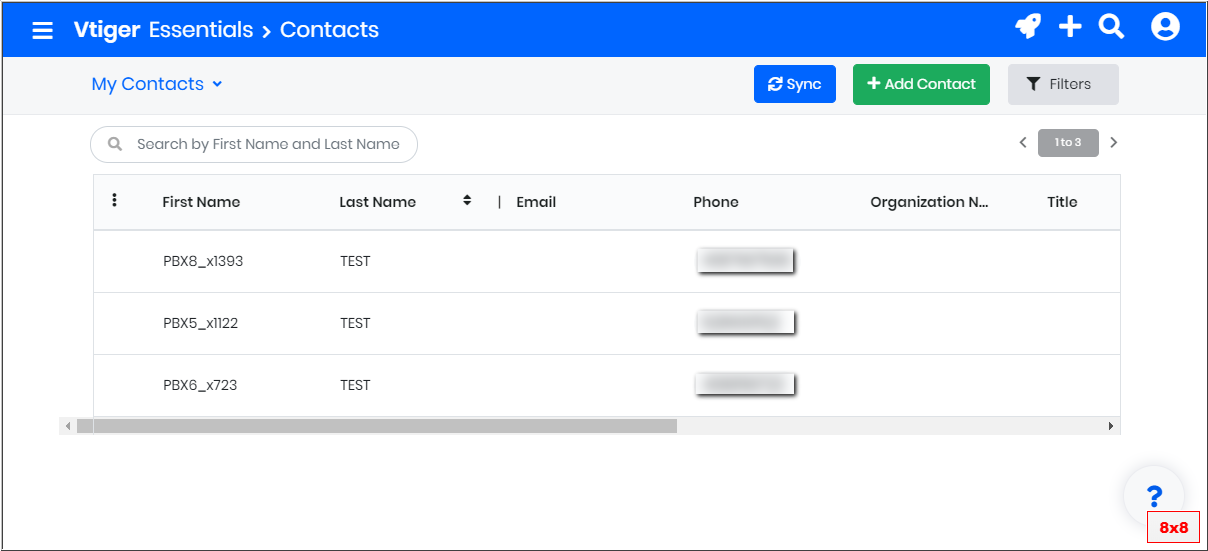1208x551 pixels.
Task: Open the question mark help bubble
Action: (1154, 495)
